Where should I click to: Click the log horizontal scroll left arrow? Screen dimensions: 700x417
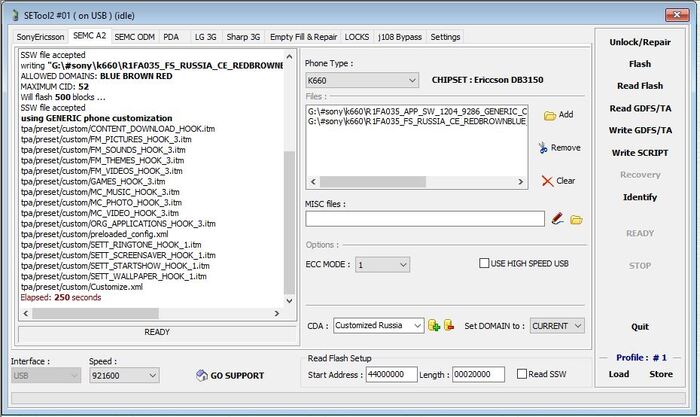pyautogui.click(x=25, y=313)
